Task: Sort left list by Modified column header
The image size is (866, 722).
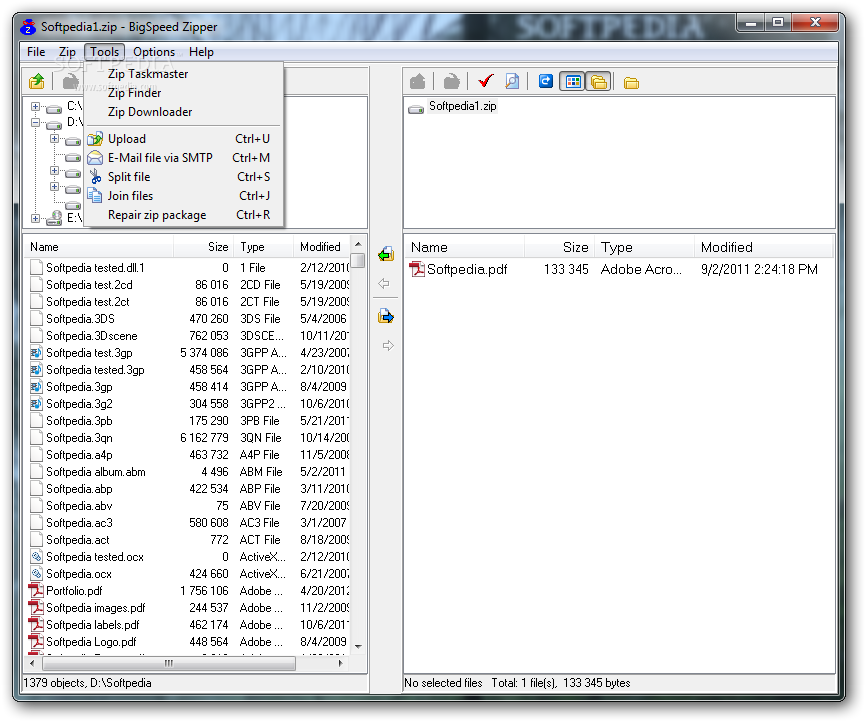Action: pyautogui.click(x=321, y=247)
